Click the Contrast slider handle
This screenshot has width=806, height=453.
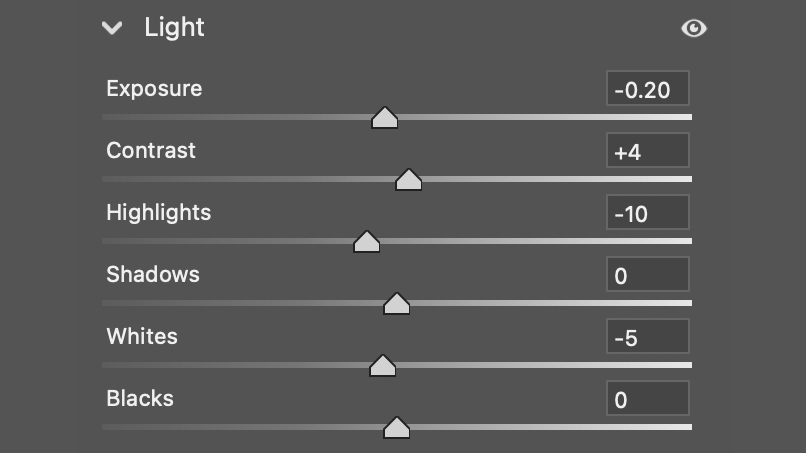click(x=409, y=180)
